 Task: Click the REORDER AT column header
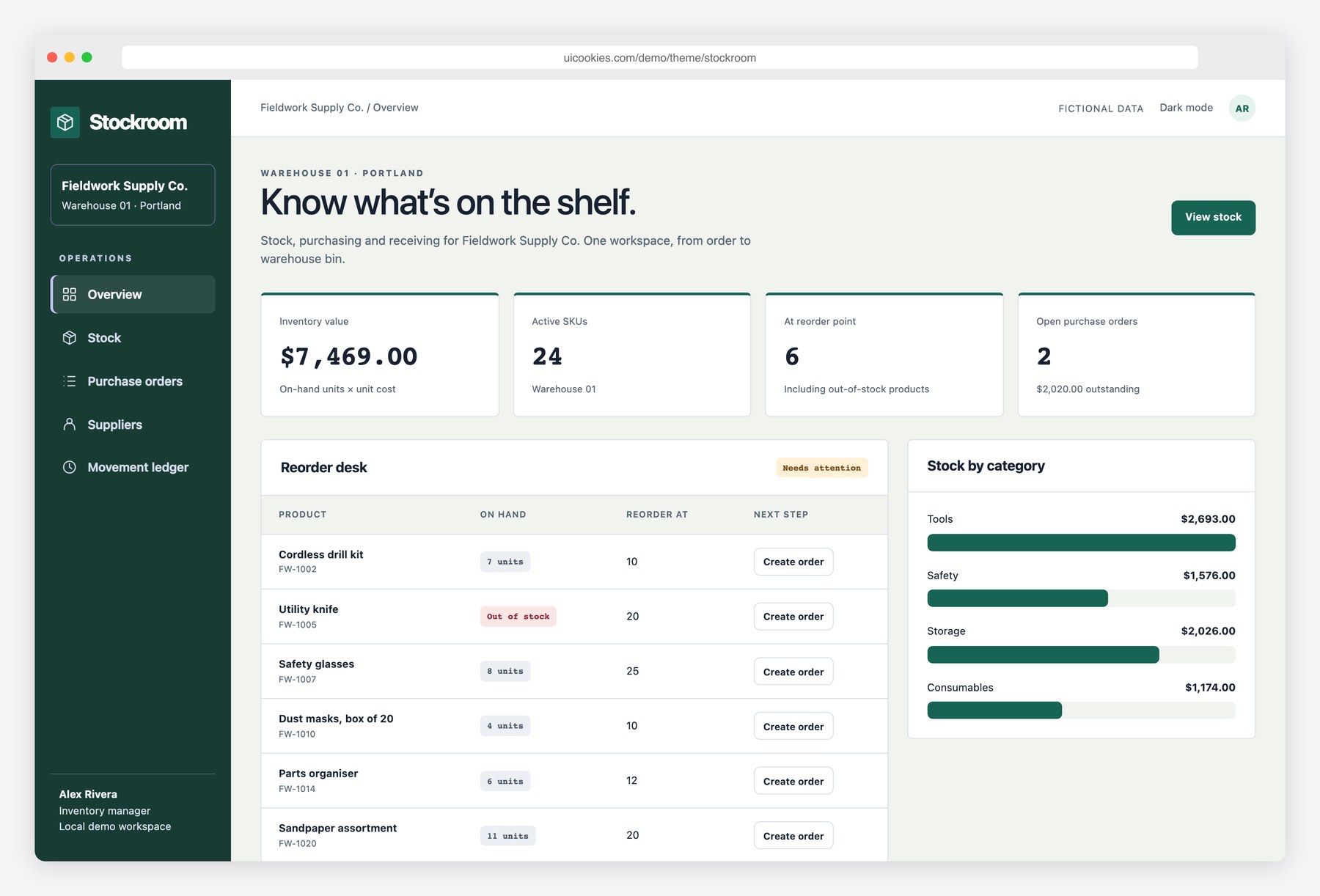click(x=657, y=515)
